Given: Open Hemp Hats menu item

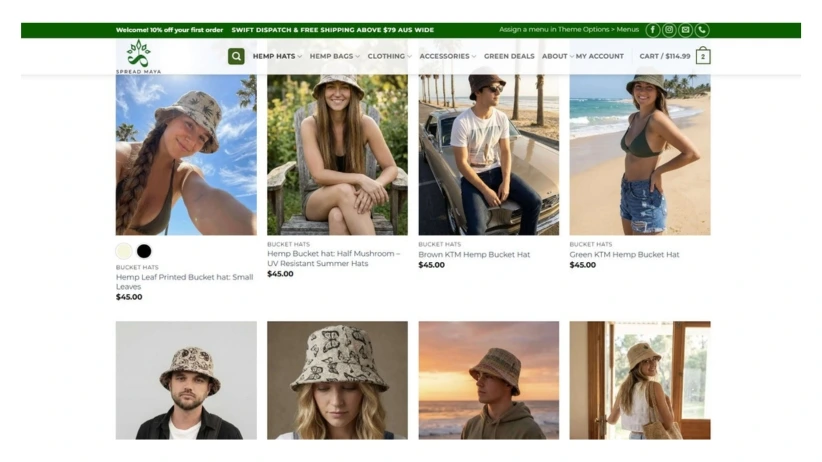Looking at the screenshot, I should click(x=274, y=56).
